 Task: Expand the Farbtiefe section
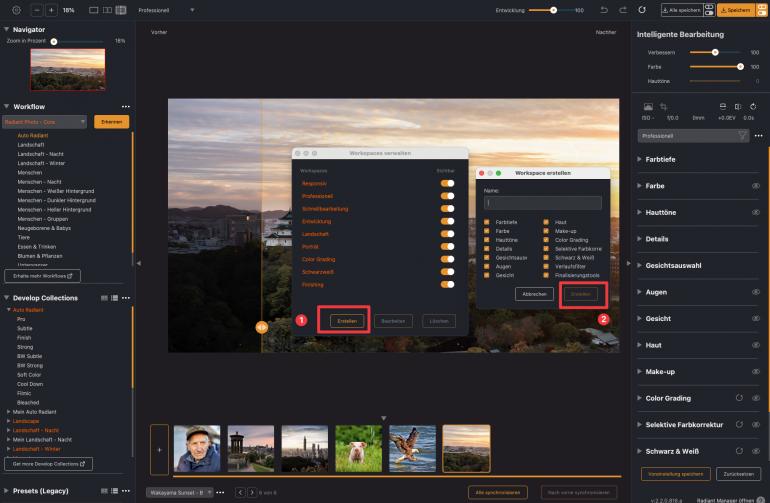coord(639,159)
